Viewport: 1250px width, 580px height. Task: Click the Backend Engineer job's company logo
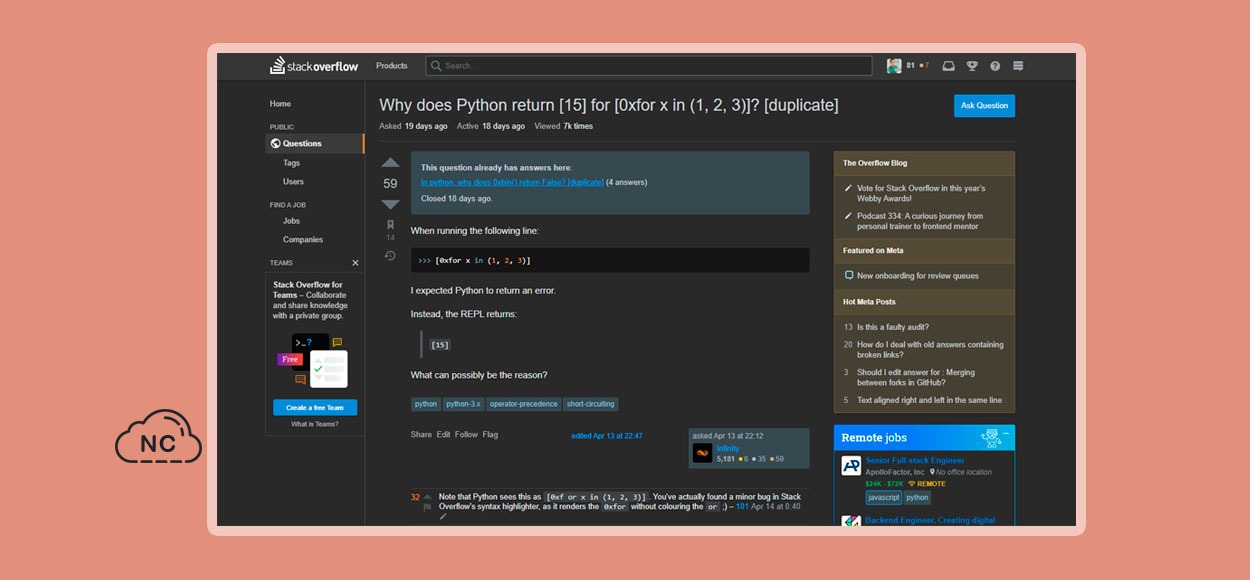pos(851,520)
